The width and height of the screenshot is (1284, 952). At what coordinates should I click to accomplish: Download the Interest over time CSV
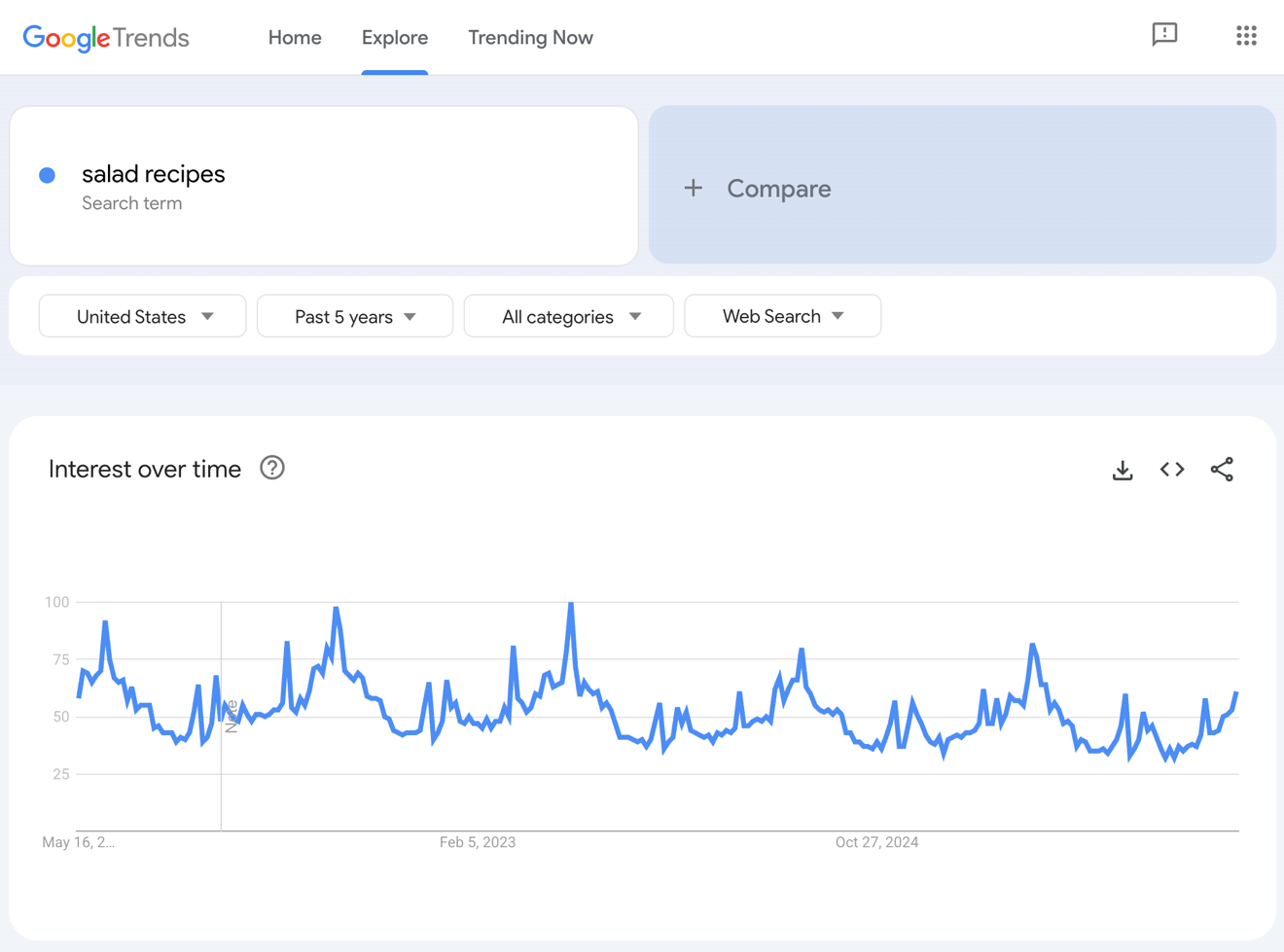(x=1123, y=470)
